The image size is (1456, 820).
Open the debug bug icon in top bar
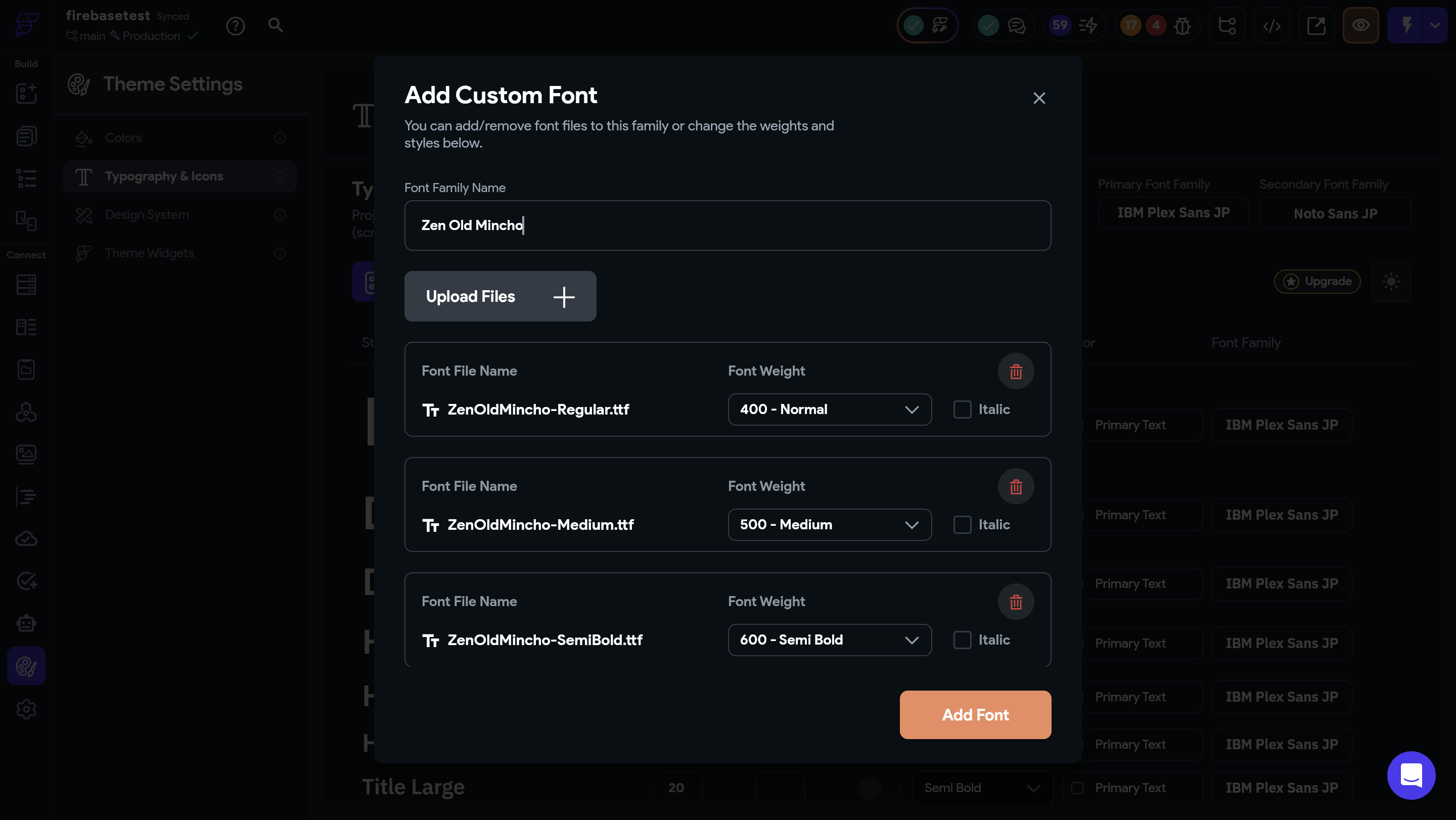tap(1182, 25)
